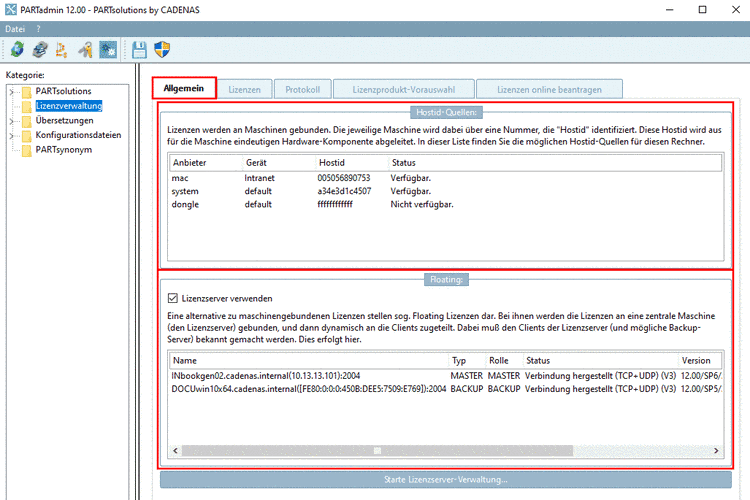Expand the Konfigurationsdateien tree node
750x500 pixels.
[12, 136]
